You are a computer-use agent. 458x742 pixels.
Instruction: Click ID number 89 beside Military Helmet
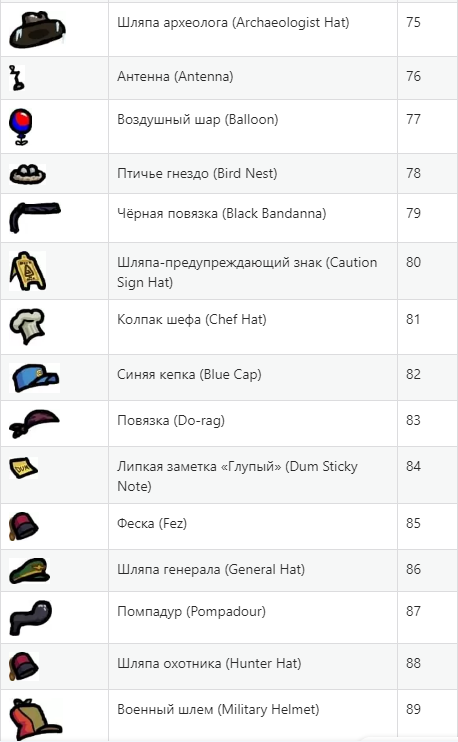[413, 709]
